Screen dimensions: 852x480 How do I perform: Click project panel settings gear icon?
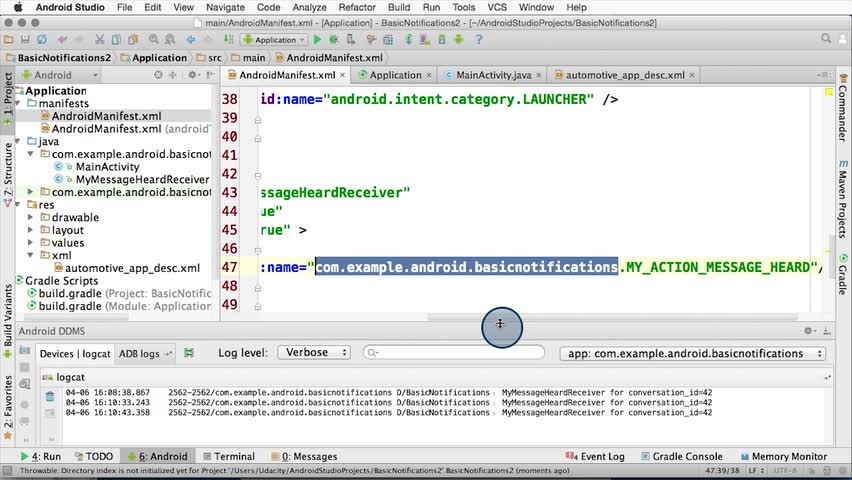[x=192, y=75]
